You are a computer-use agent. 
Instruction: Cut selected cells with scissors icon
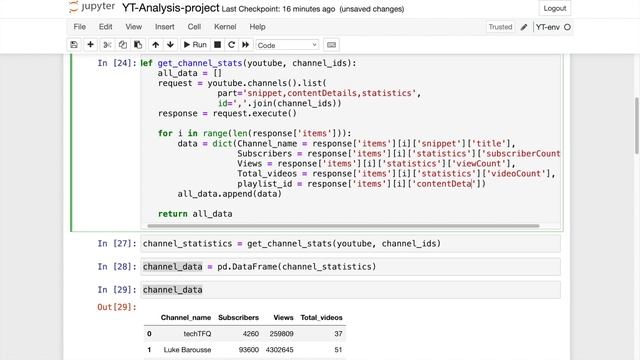pyautogui.click(x=107, y=45)
